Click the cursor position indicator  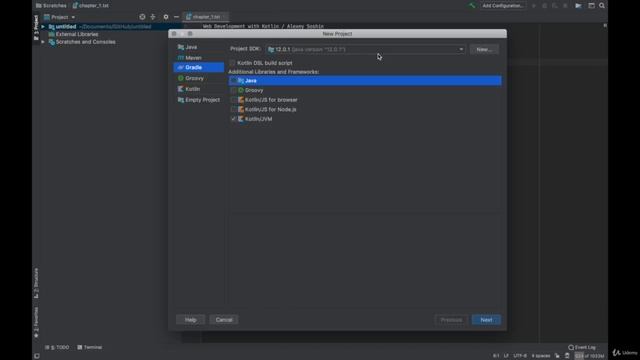pyautogui.click(x=496, y=356)
